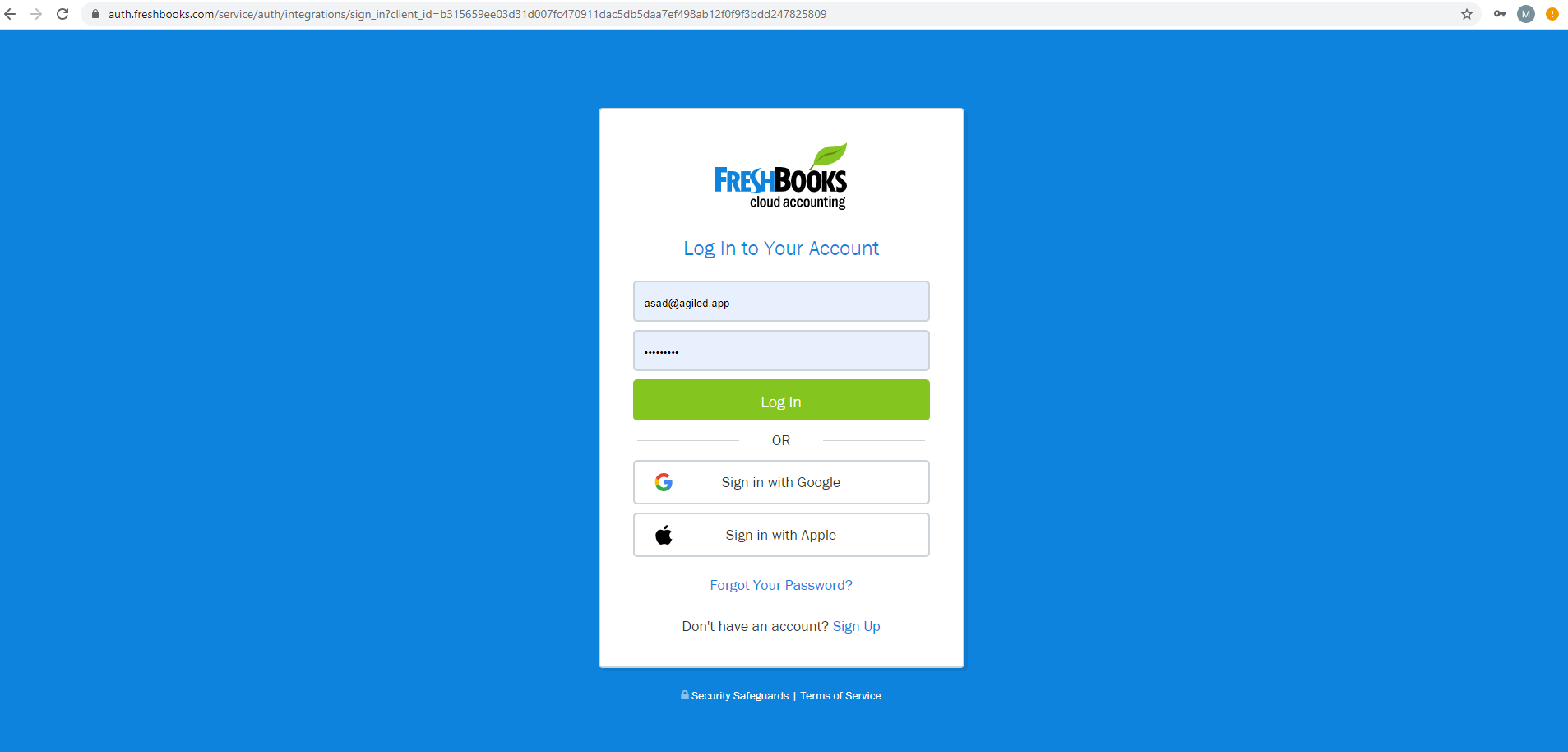Click the password input field

(x=781, y=350)
